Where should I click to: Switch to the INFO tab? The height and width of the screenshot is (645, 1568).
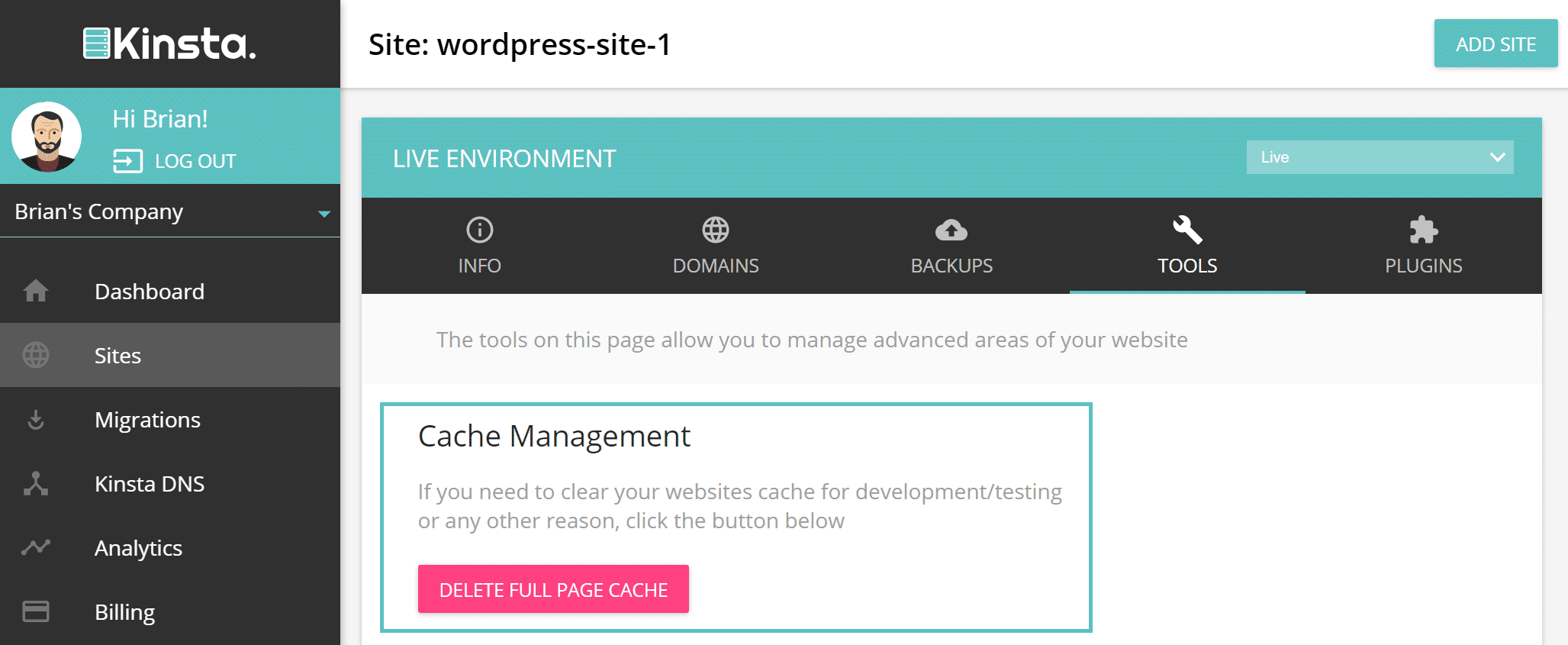[479, 246]
